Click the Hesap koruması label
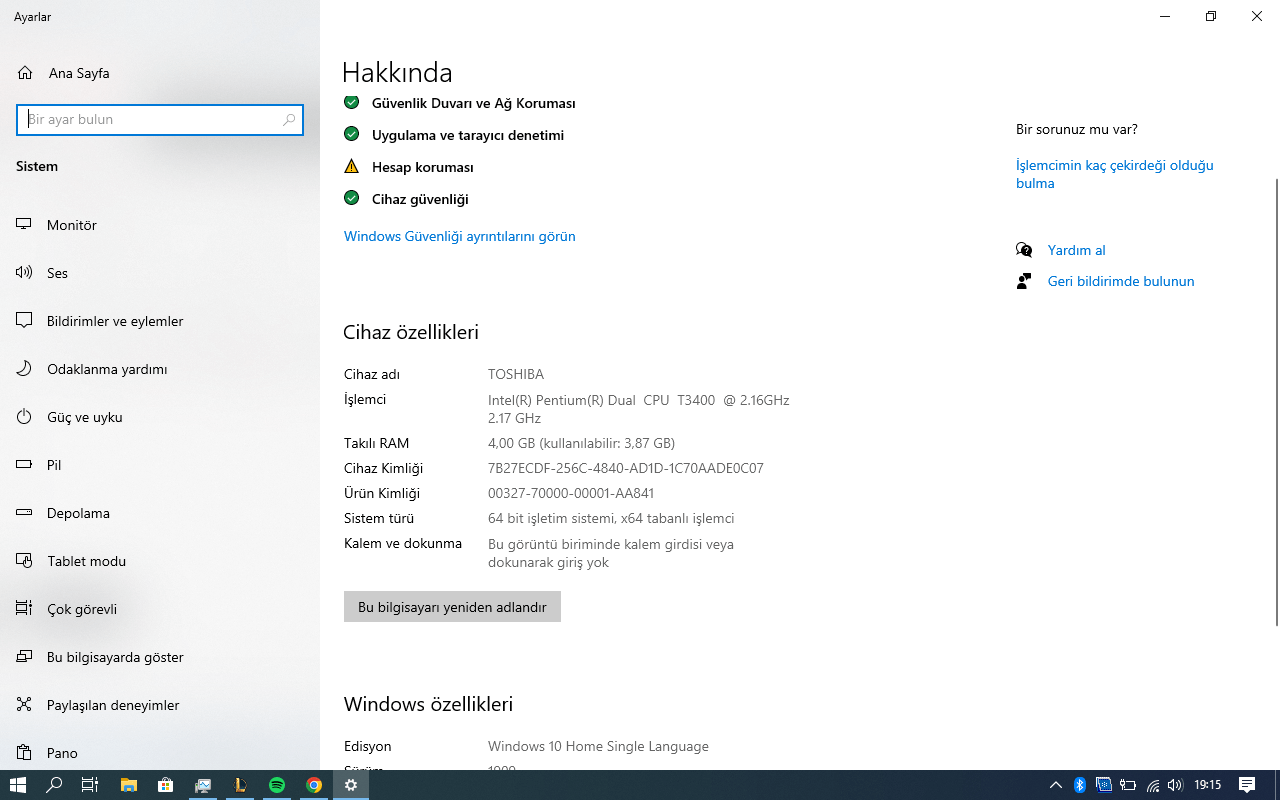Viewport: 1280px width, 800px height. click(x=423, y=167)
